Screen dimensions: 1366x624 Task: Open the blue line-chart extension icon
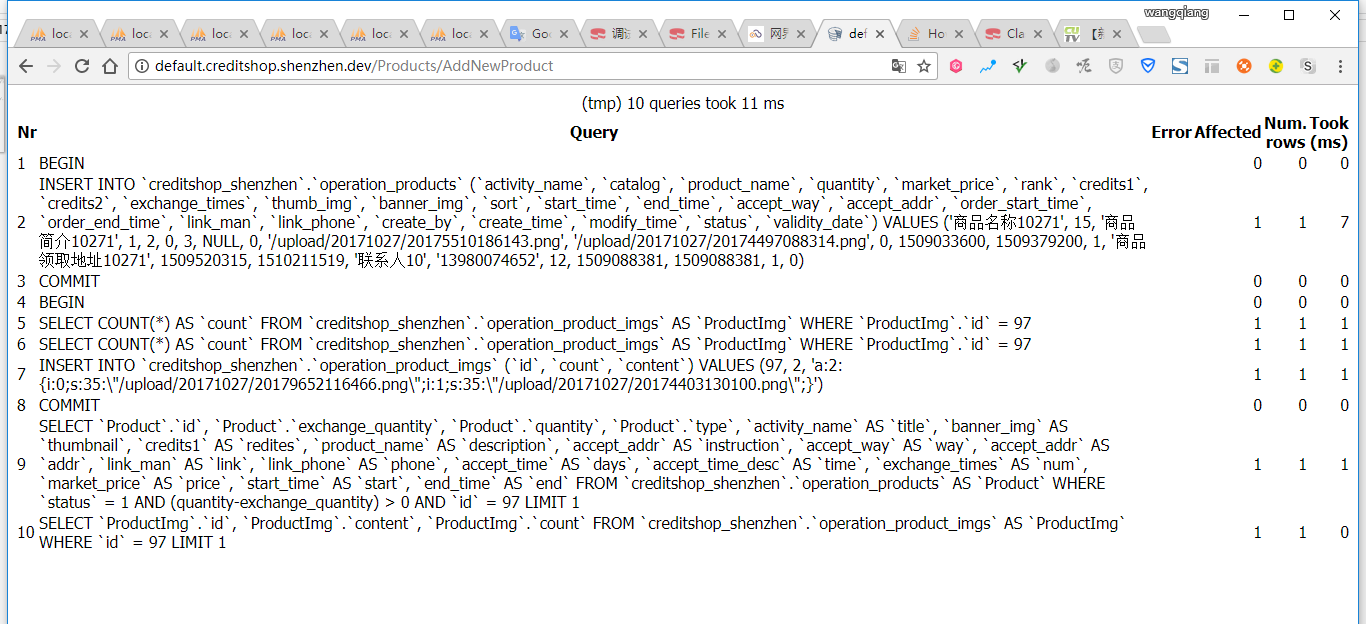(988, 66)
